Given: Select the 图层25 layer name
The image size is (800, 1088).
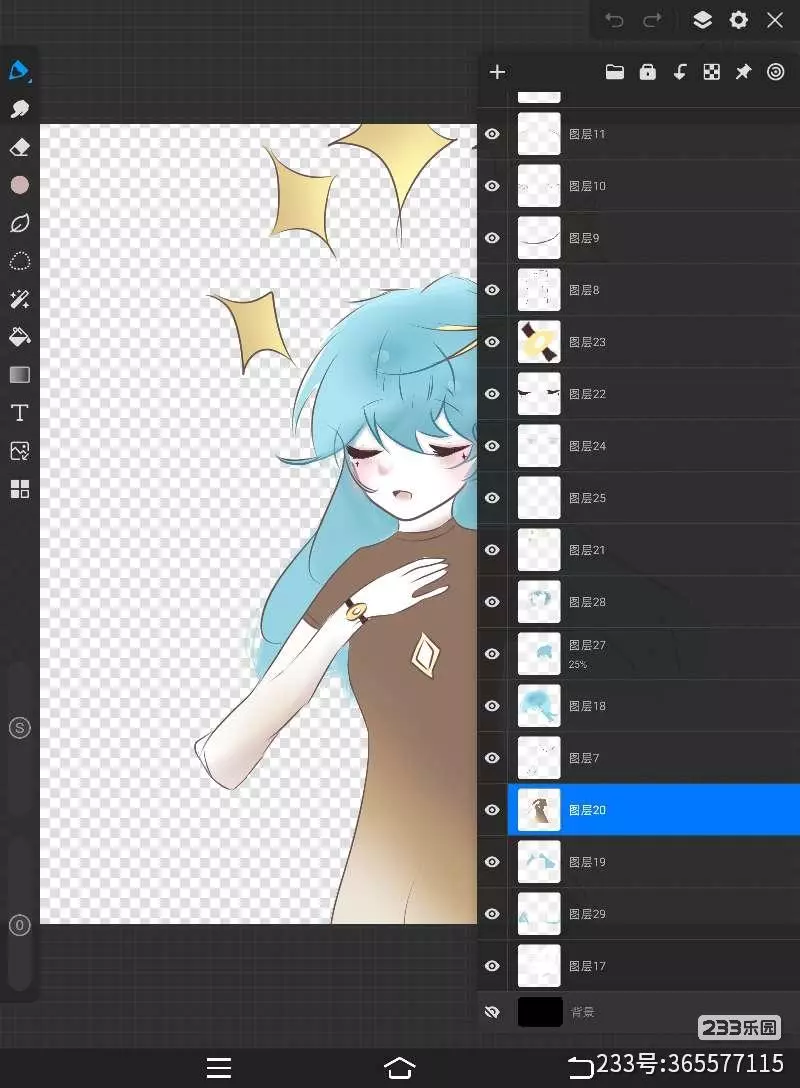Looking at the screenshot, I should 587,498.
